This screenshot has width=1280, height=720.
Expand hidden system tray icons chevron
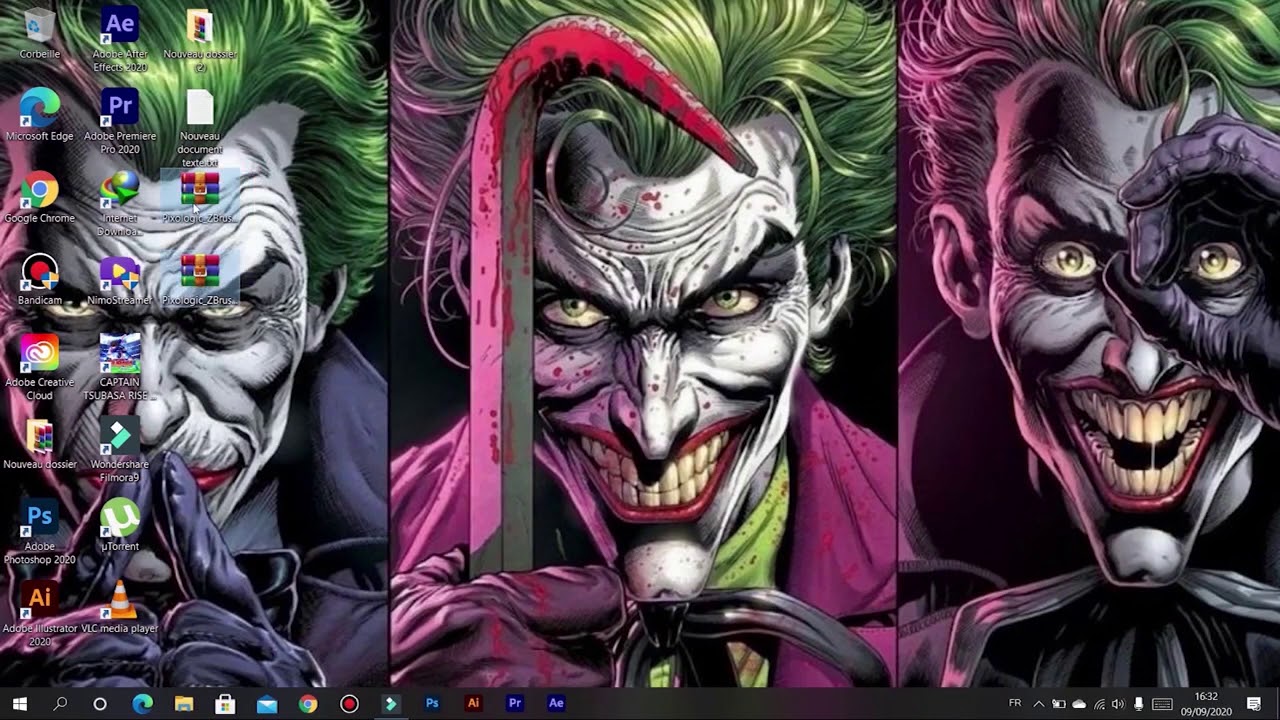[x=1038, y=704]
